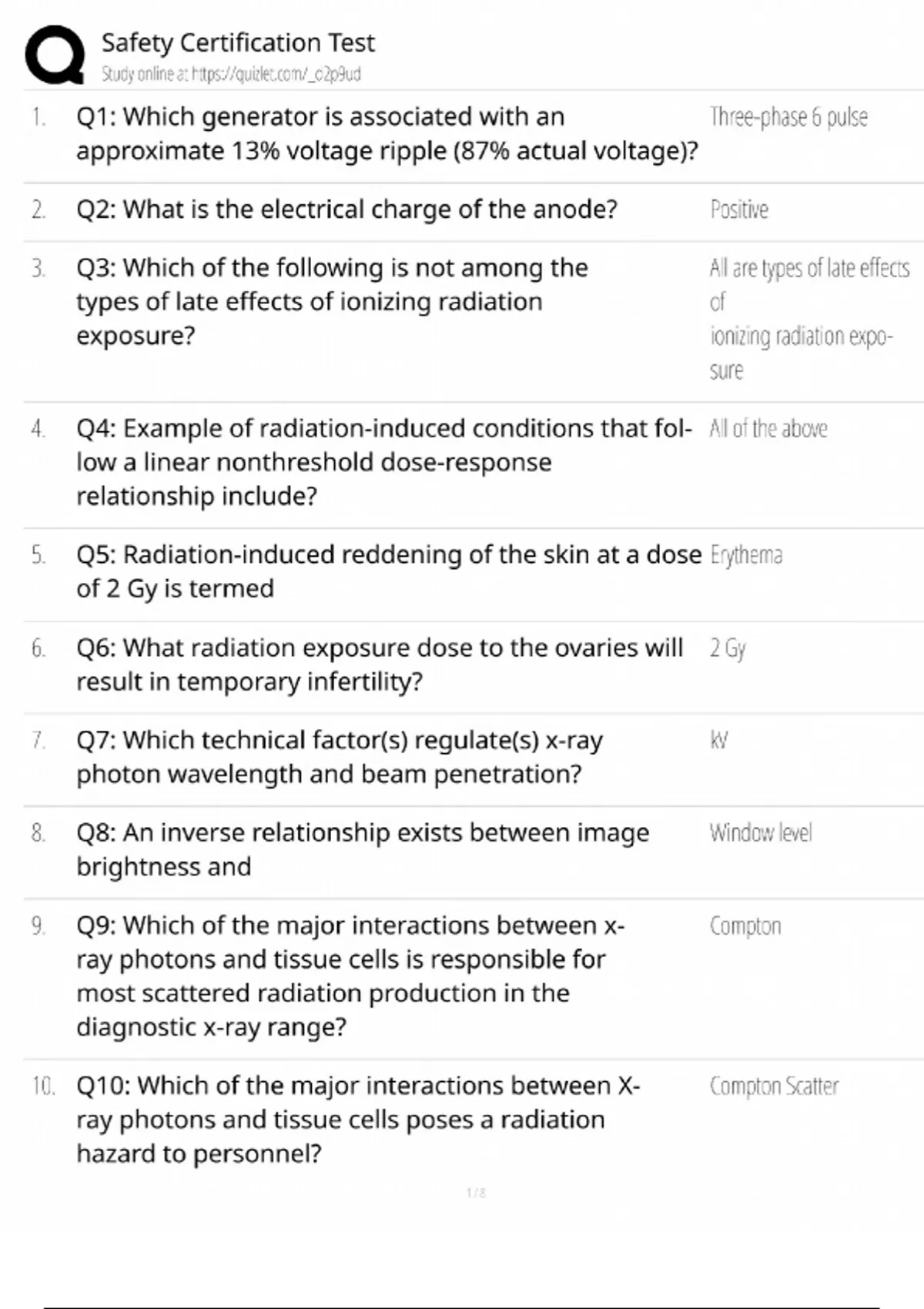Click the 1/8 page number indicator

pos(476,1193)
